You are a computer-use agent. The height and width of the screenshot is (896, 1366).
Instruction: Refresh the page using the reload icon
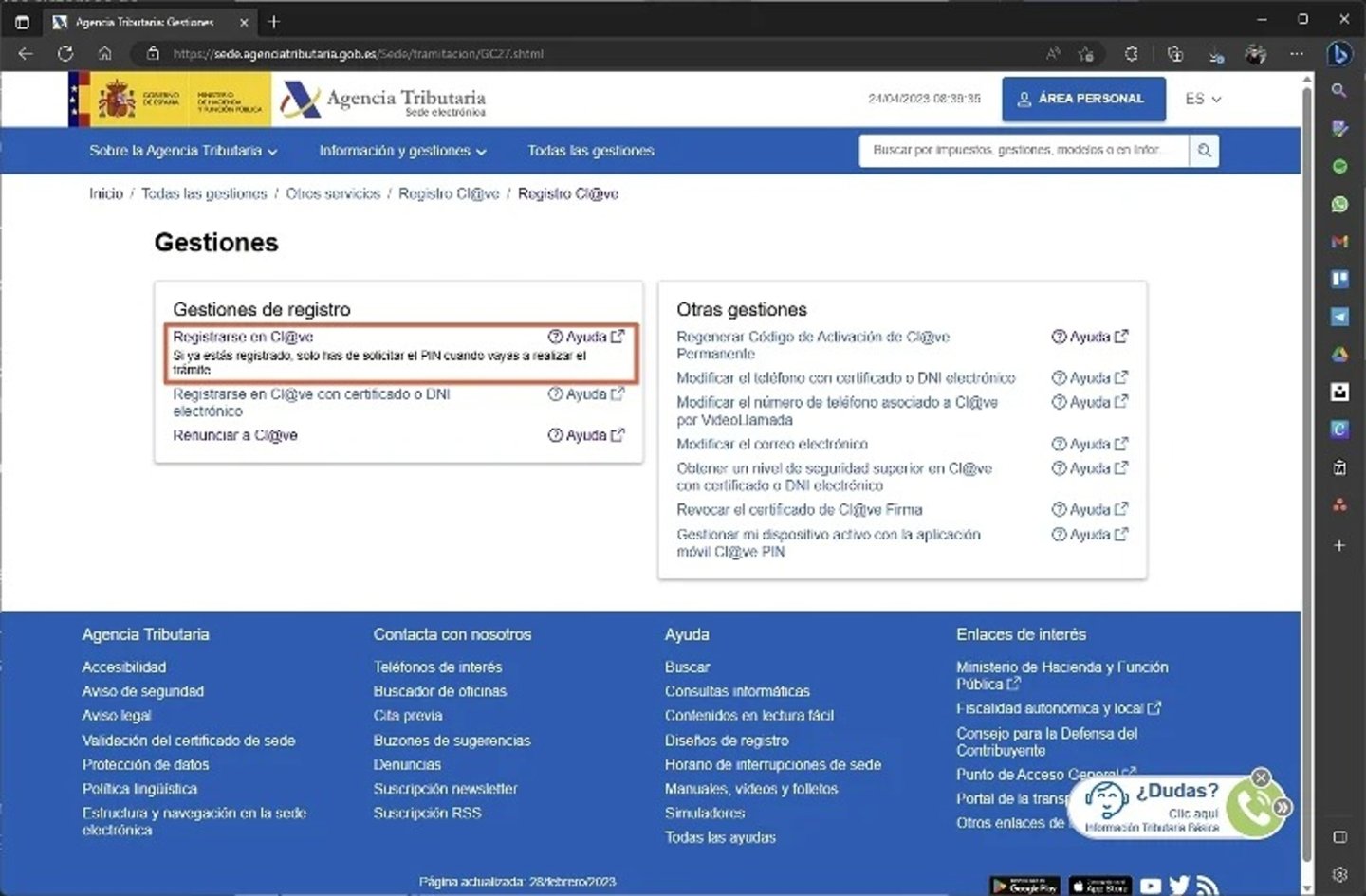65,54
